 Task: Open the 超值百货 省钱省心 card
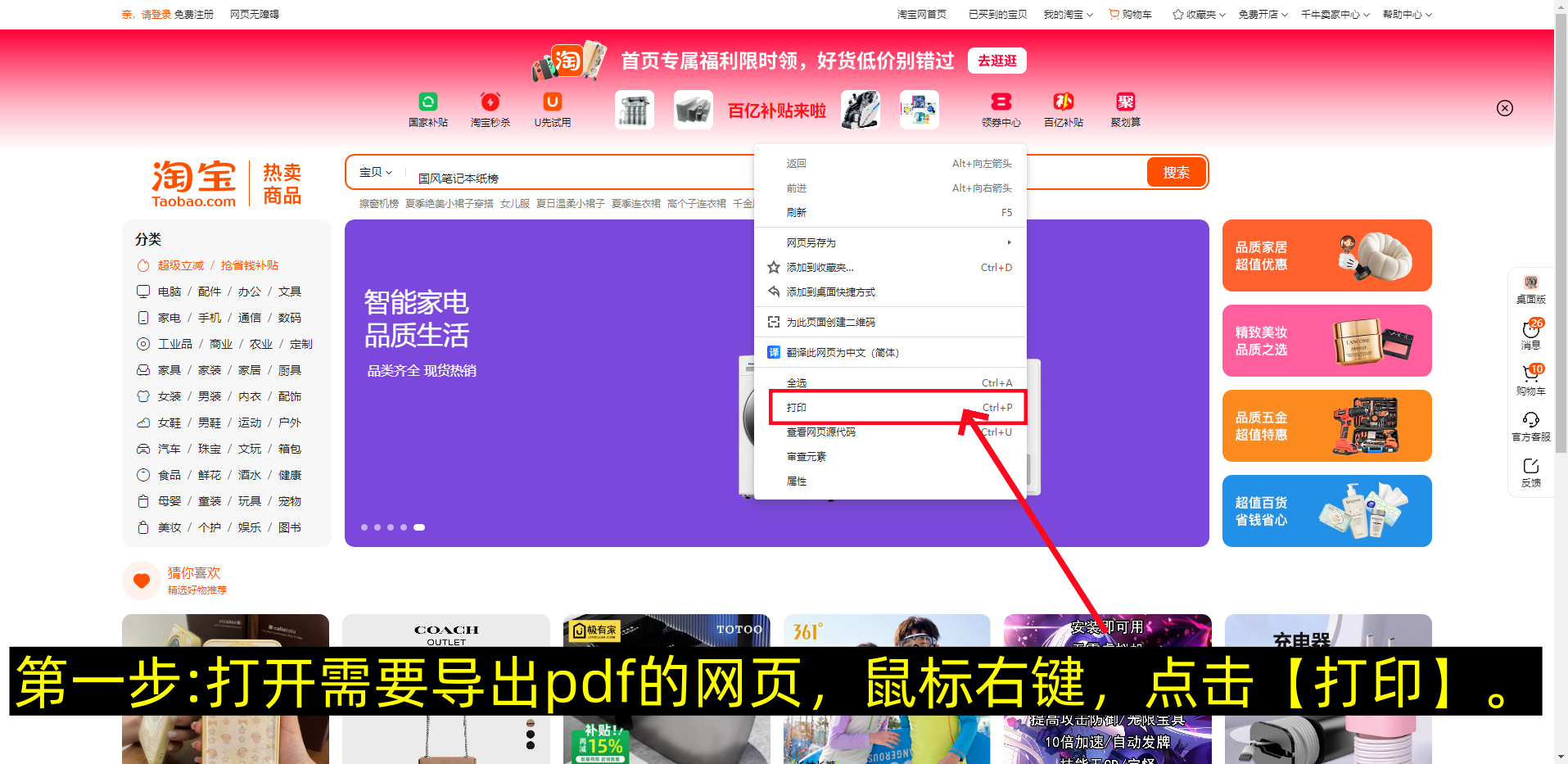tap(1326, 511)
